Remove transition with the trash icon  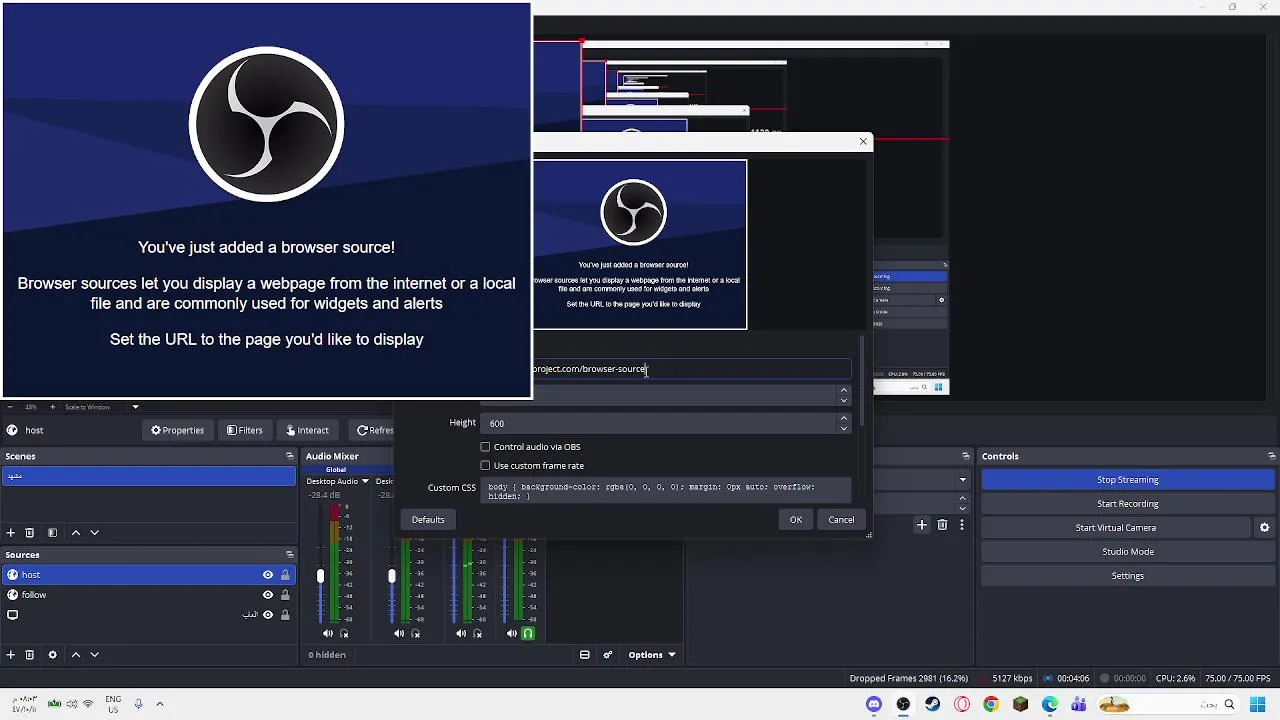click(942, 525)
